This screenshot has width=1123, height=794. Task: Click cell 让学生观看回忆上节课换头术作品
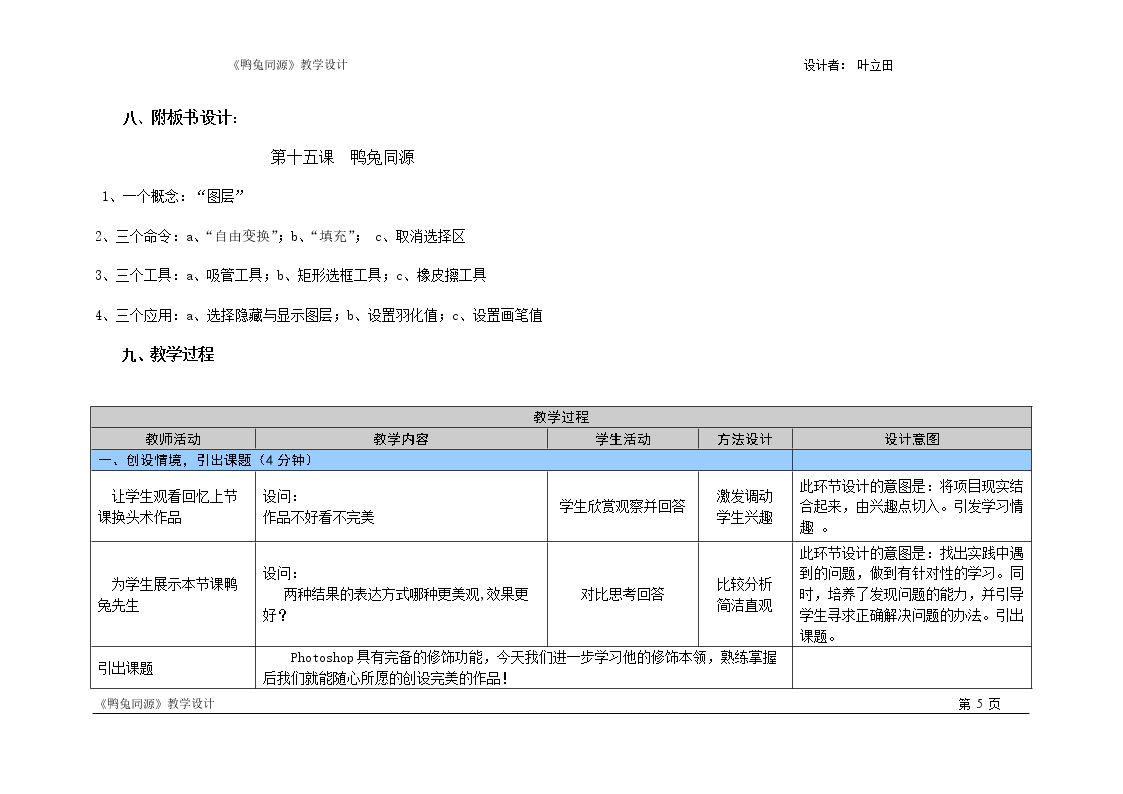click(173, 506)
